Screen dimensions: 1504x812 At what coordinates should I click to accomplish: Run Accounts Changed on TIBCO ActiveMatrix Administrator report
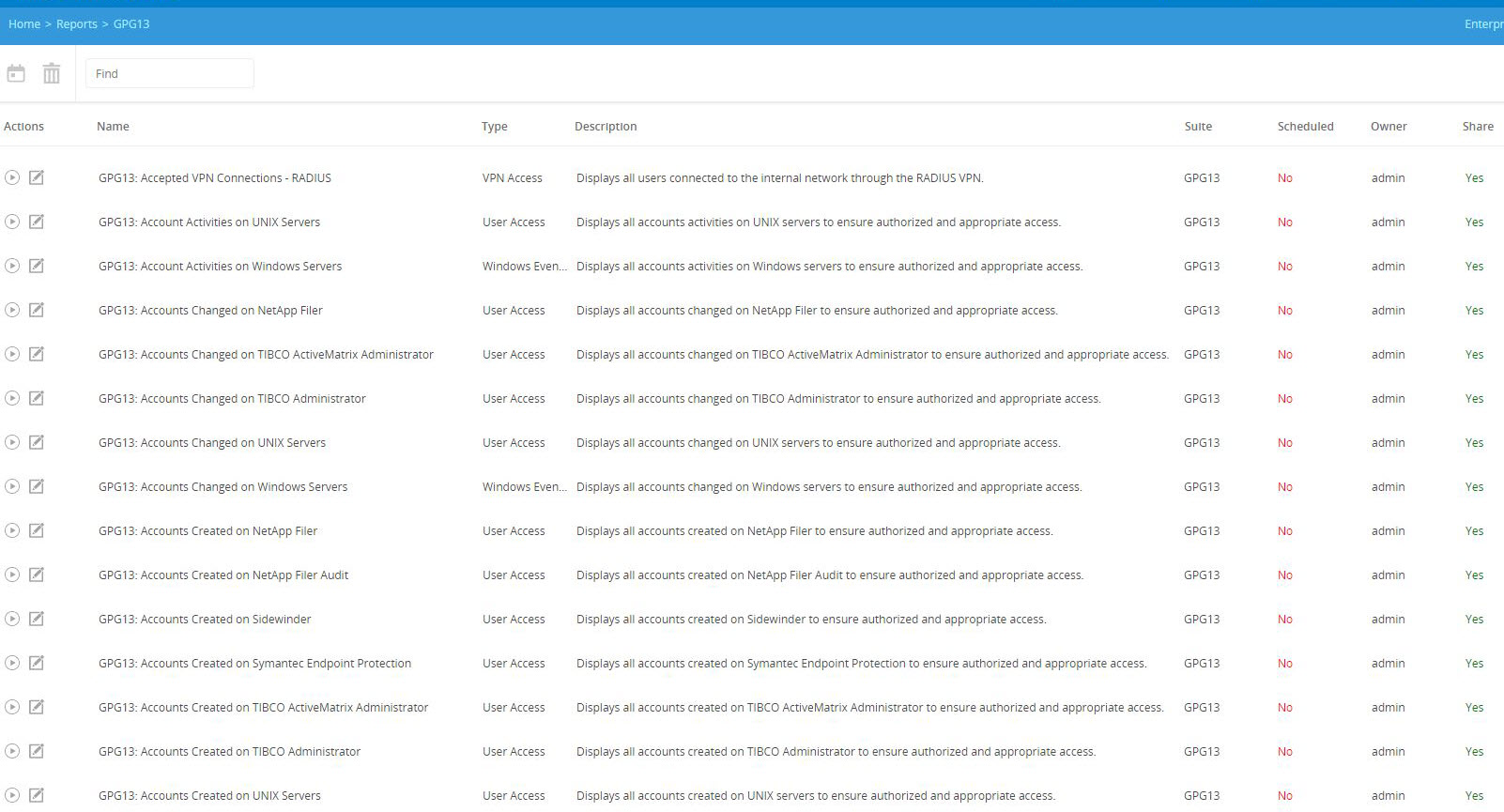tap(12, 354)
